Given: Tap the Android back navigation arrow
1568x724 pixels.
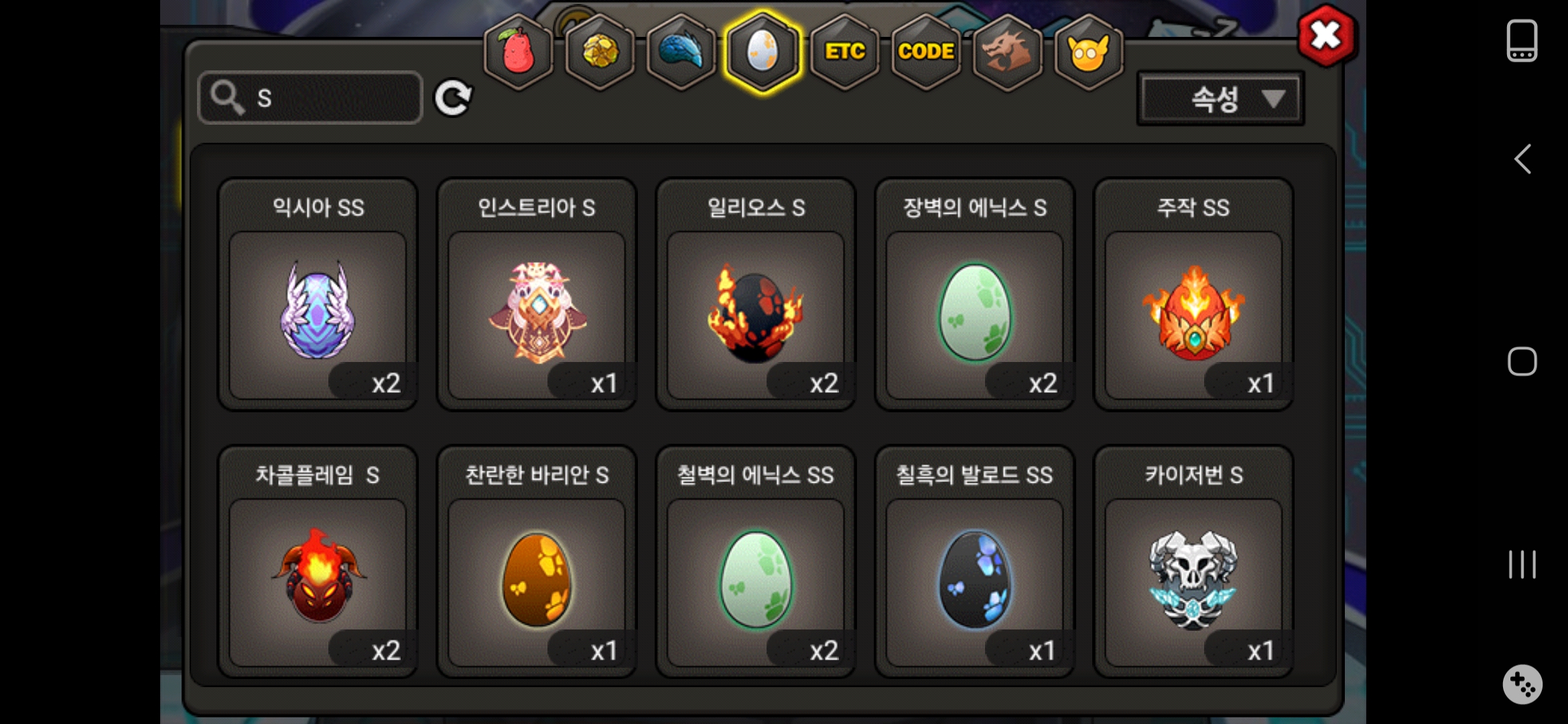Looking at the screenshot, I should [x=1522, y=160].
